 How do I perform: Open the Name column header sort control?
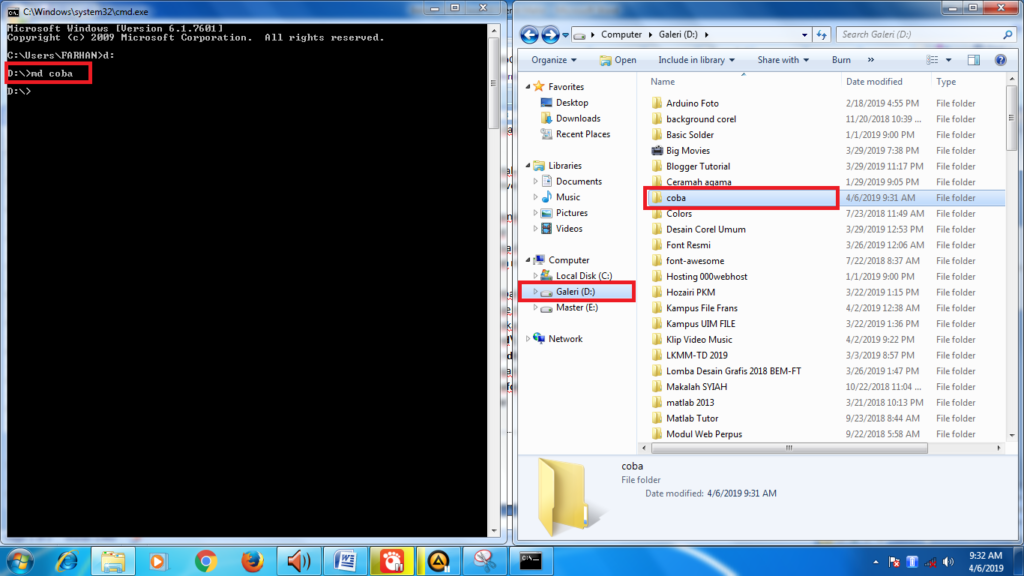coord(661,81)
